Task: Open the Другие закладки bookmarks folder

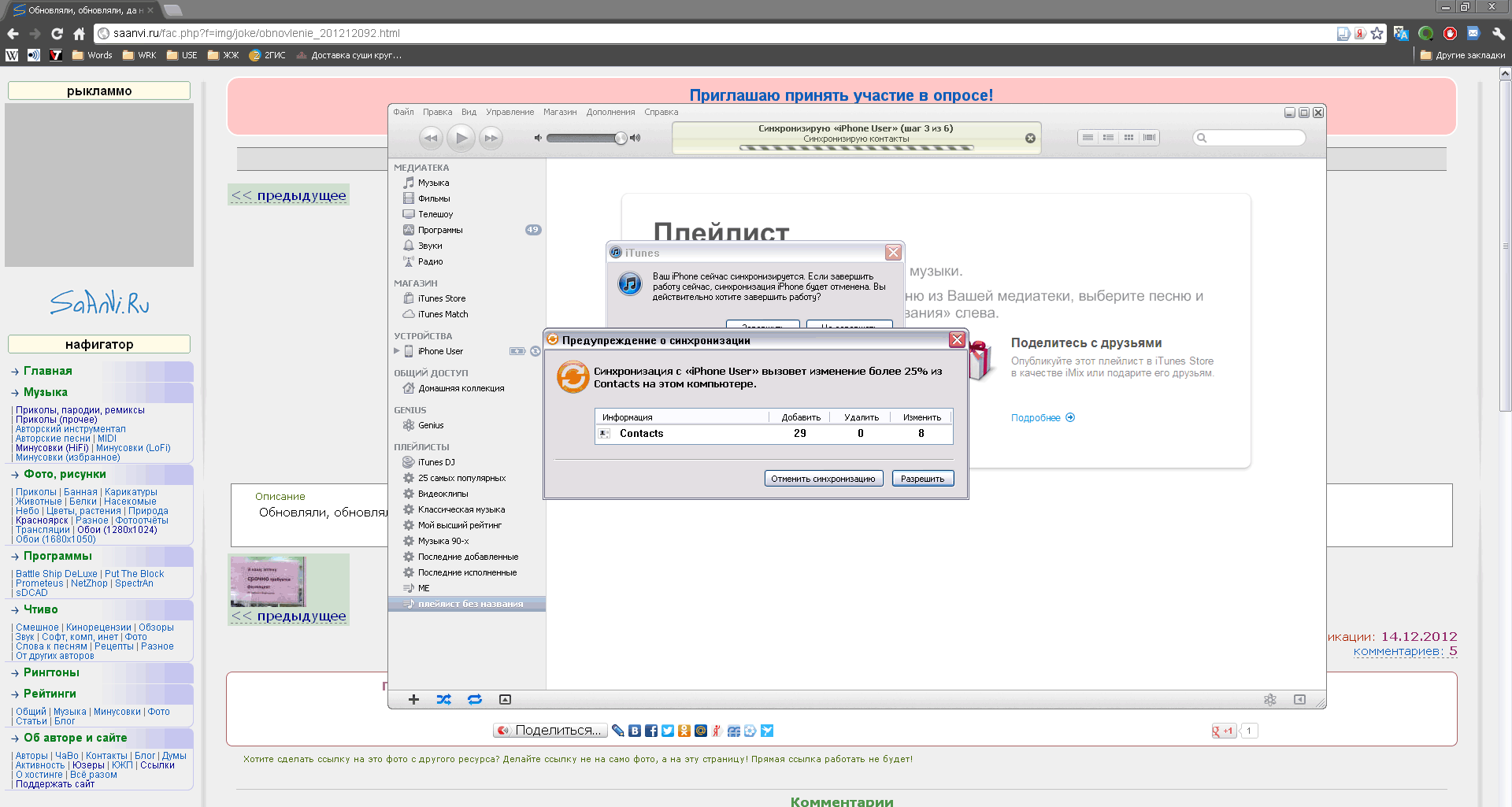Action: tap(1462, 55)
